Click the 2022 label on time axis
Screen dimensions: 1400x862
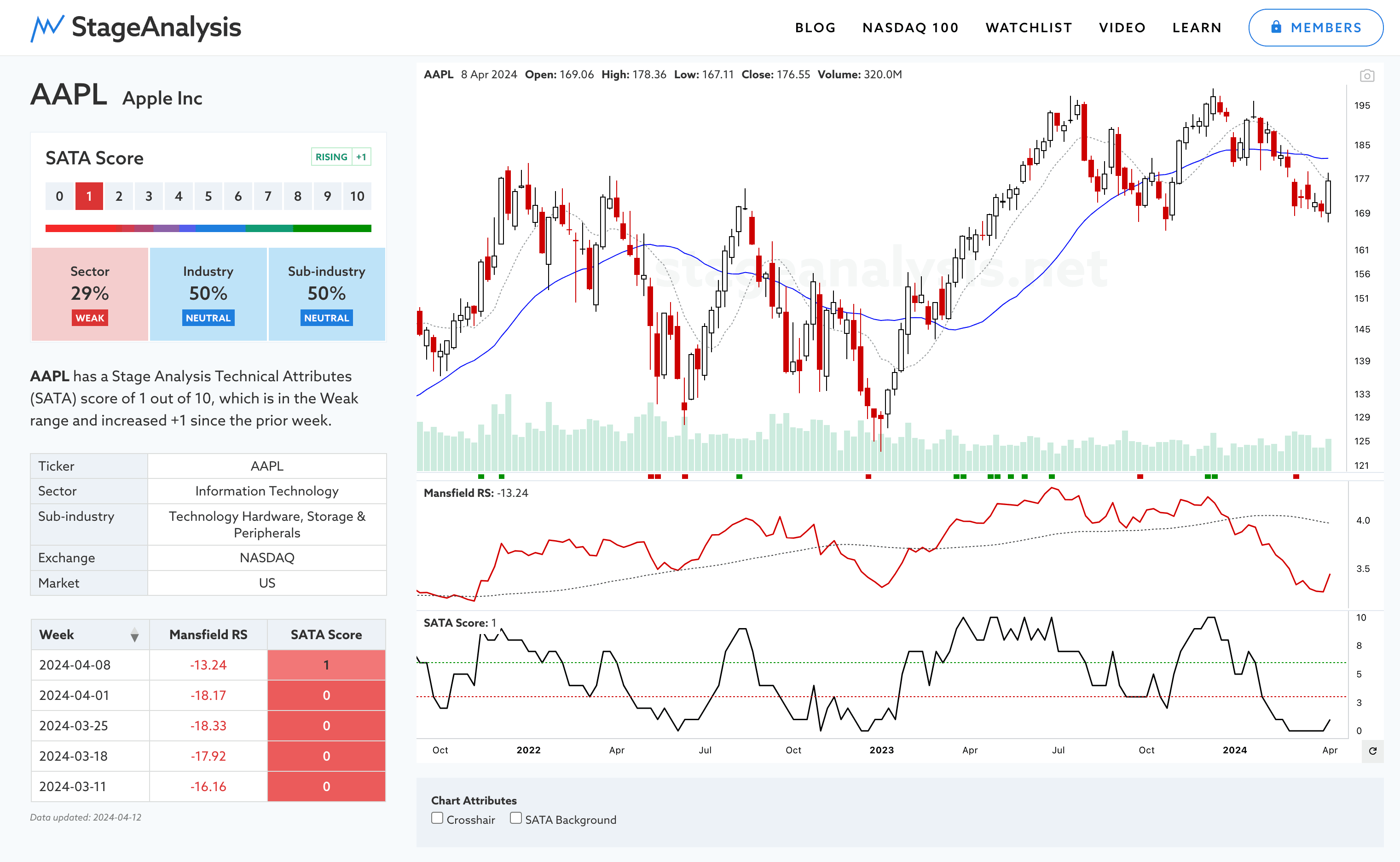click(528, 750)
